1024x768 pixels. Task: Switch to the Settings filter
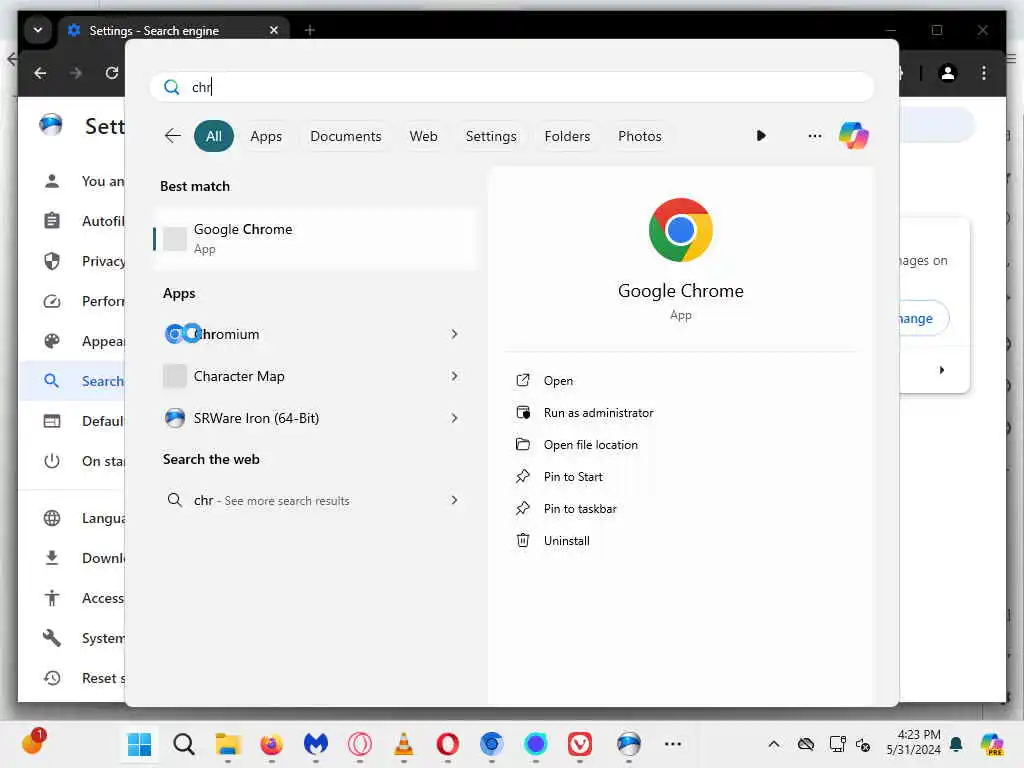(x=490, y=136)
